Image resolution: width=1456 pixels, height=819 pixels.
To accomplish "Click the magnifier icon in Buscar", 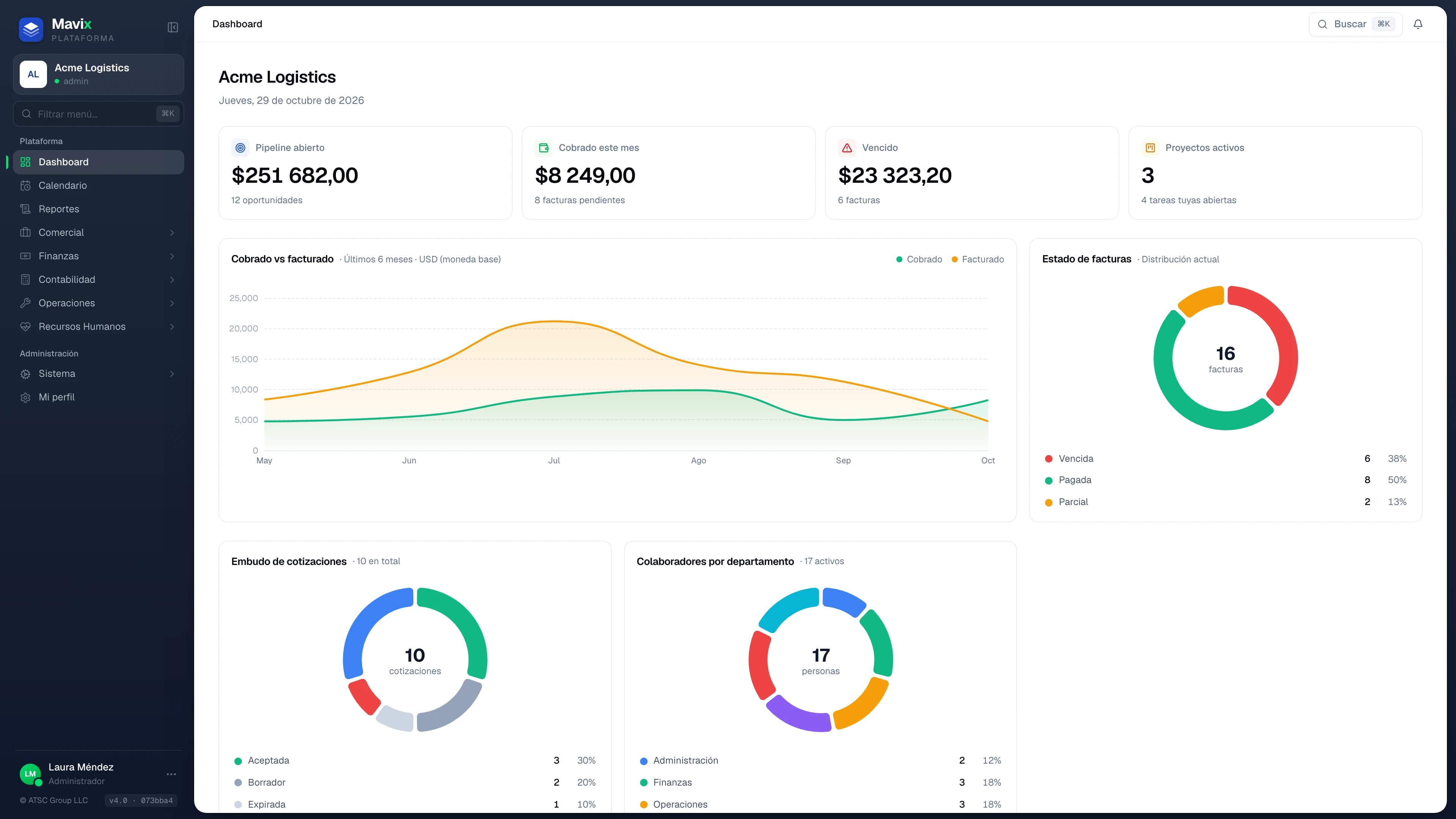I will (1323, 24).
